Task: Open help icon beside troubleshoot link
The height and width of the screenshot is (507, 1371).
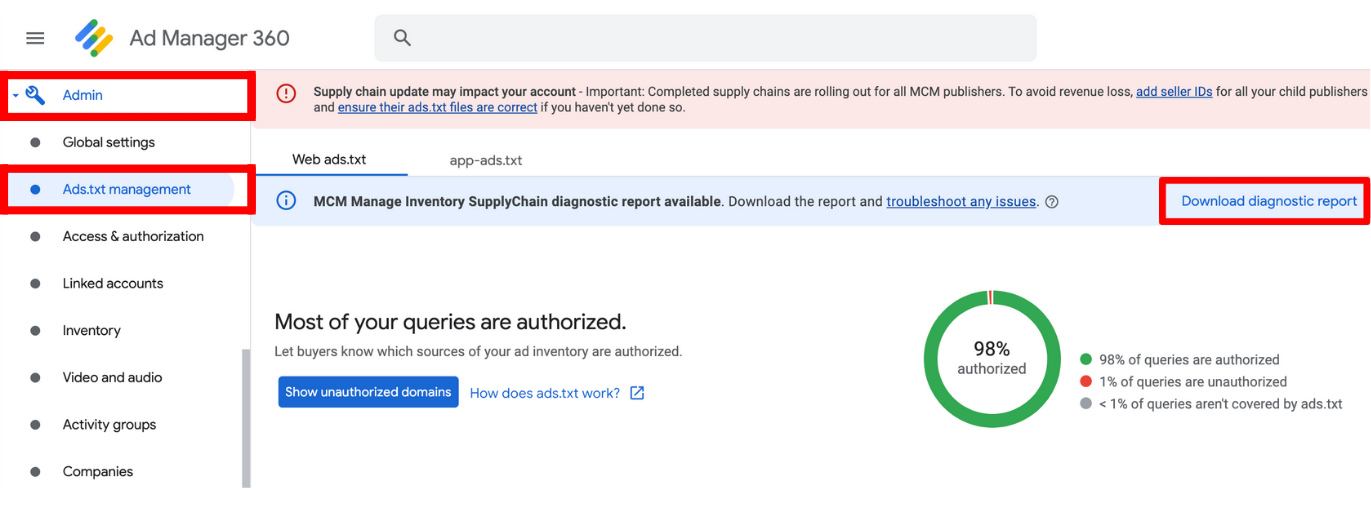Action: click(x=1051, y=202)
